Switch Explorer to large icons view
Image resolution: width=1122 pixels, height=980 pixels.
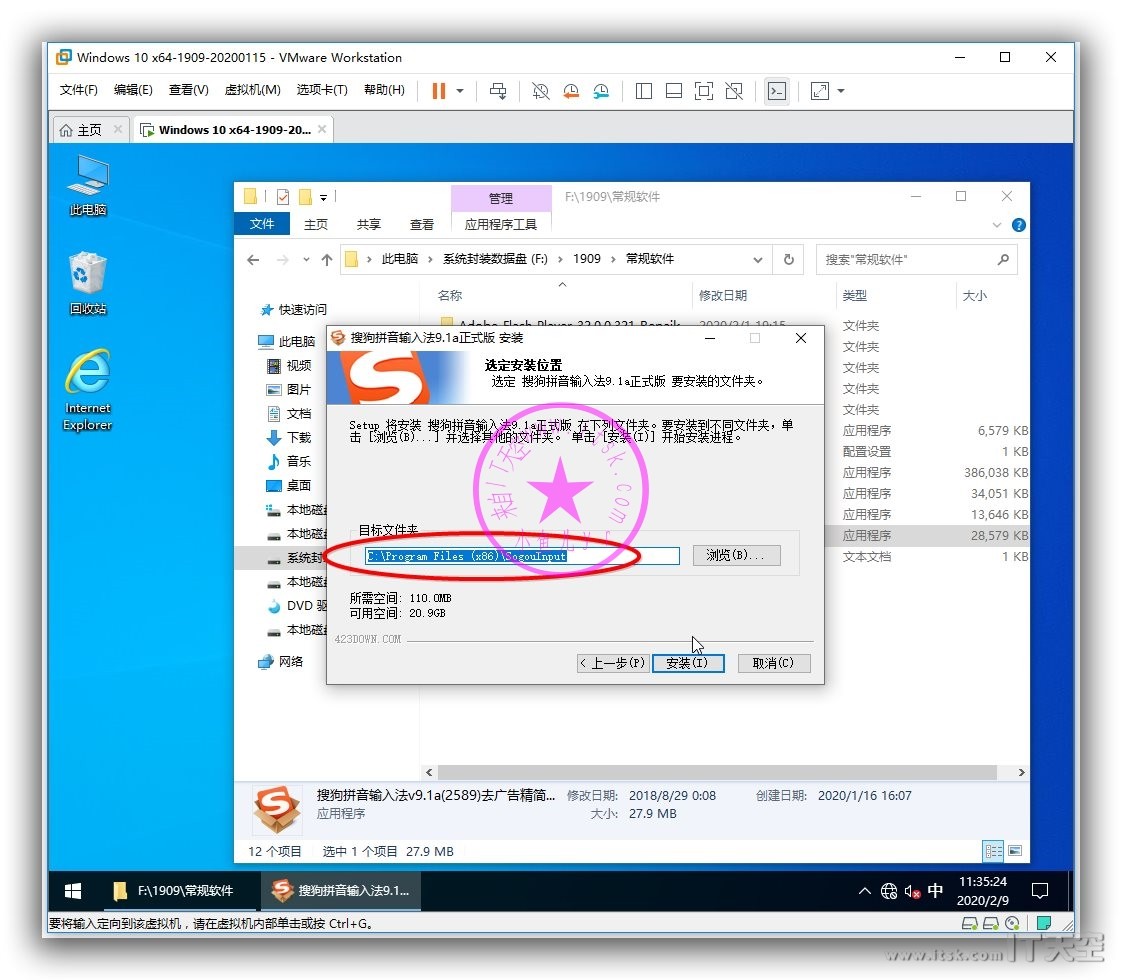point(1015,851)
